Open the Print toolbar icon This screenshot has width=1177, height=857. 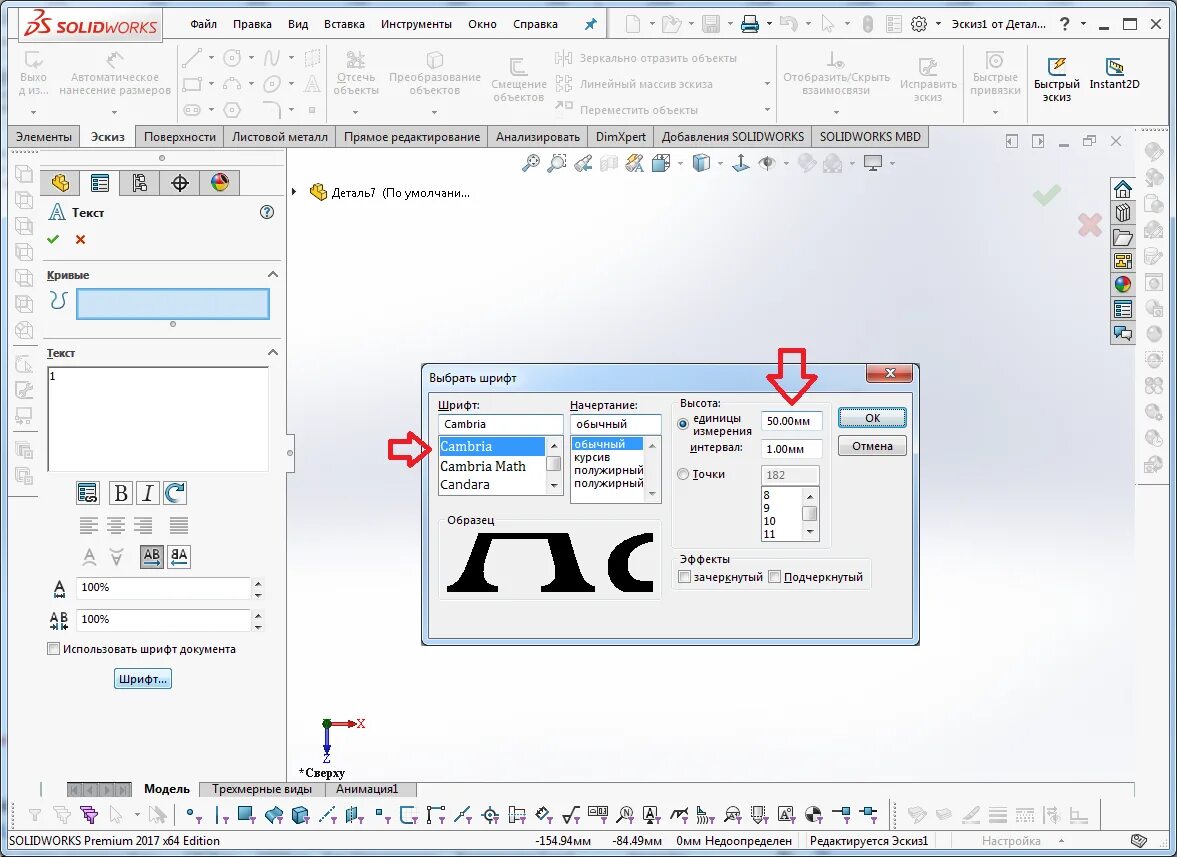point(750,24)
